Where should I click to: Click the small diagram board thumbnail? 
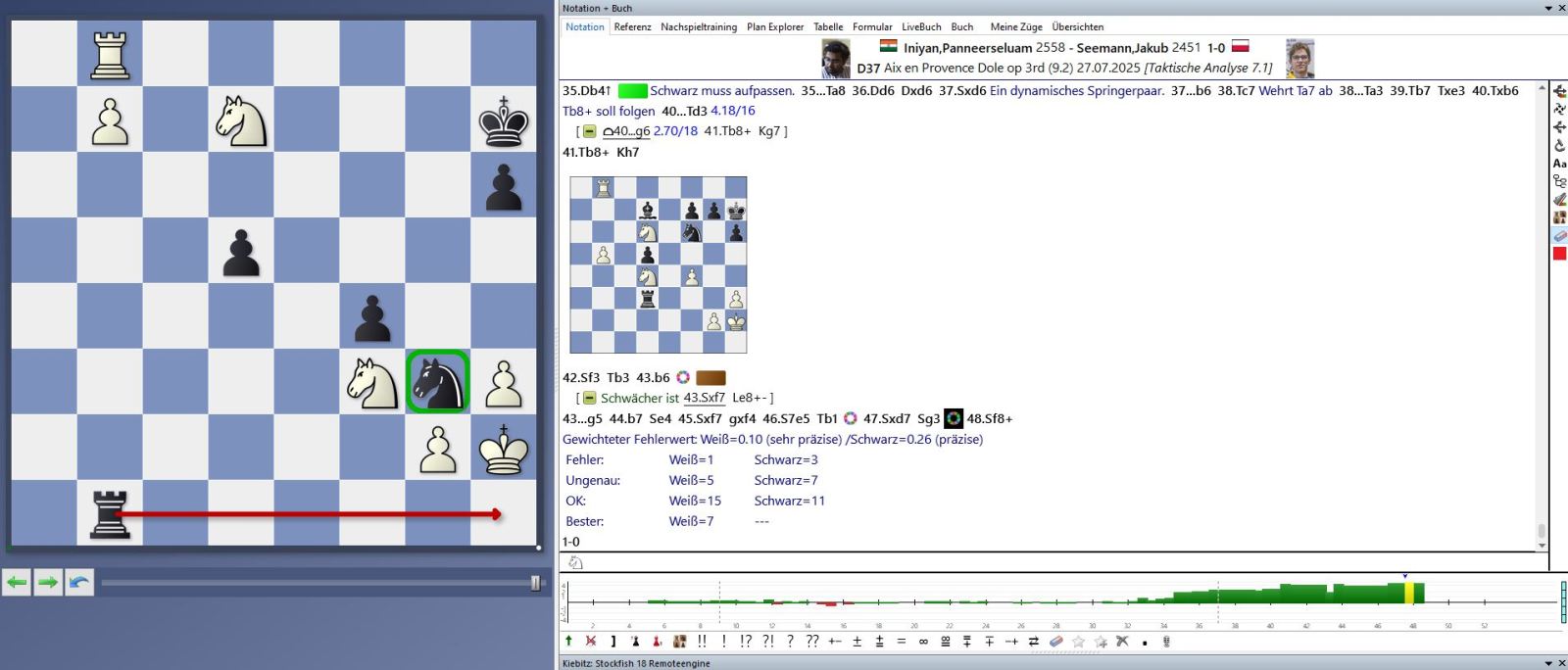(x=658, y=264)
